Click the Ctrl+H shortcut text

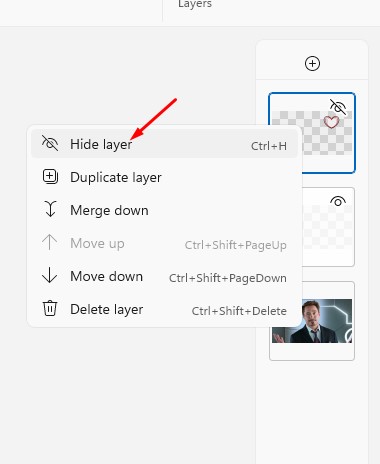(269, 146)
